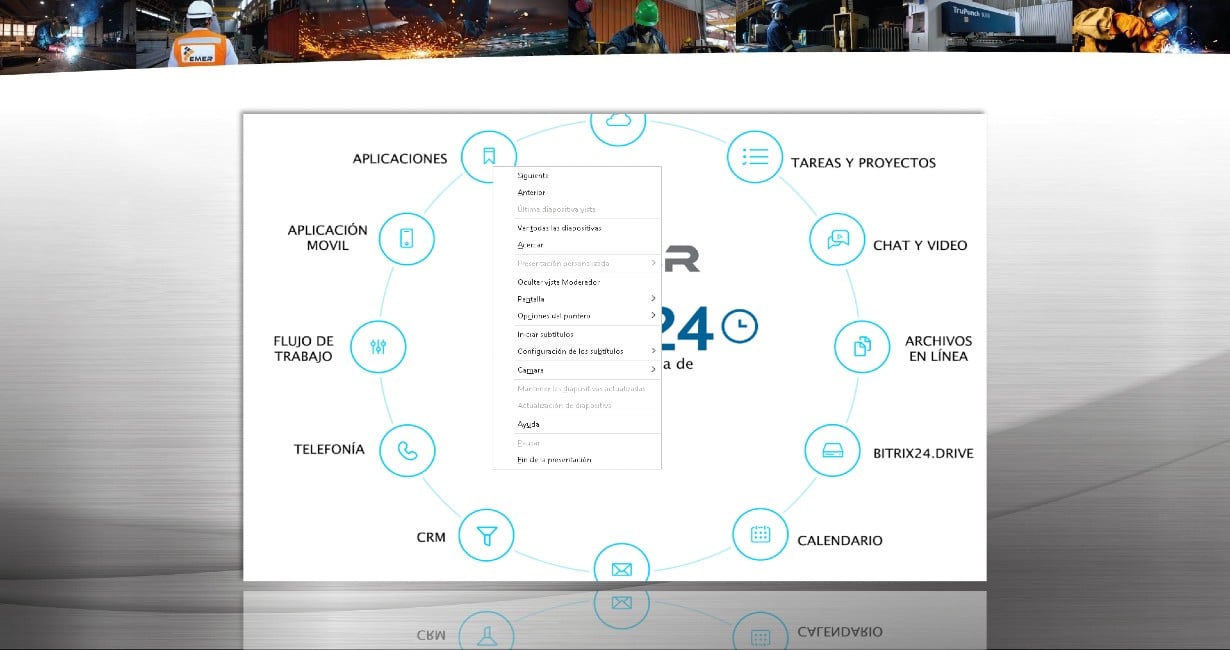
Task: Expand the Presentación personalizada submenu
Action: (x=576, y=263)
